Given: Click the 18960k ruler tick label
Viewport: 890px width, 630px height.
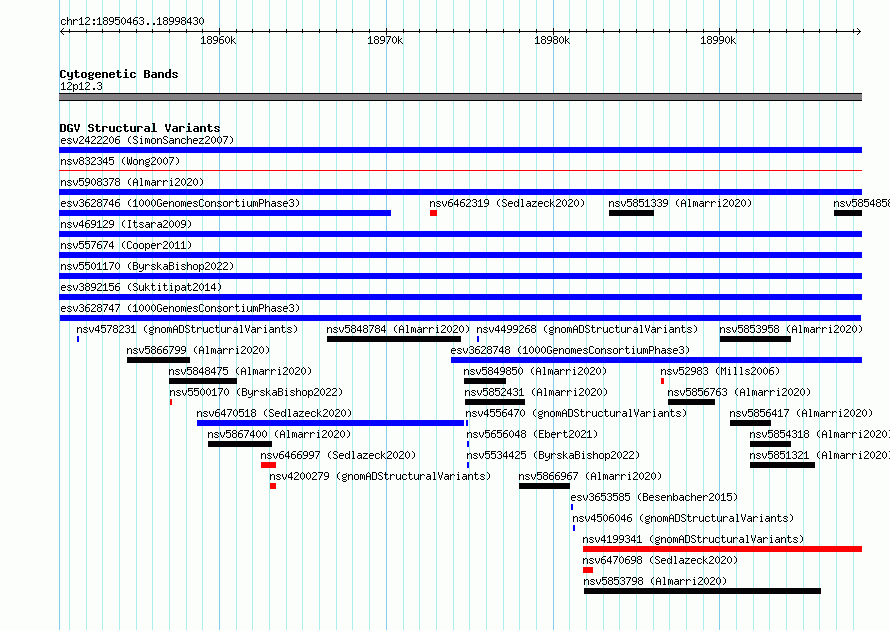Looking at the screenshot, I should click(x=219, y=40).
